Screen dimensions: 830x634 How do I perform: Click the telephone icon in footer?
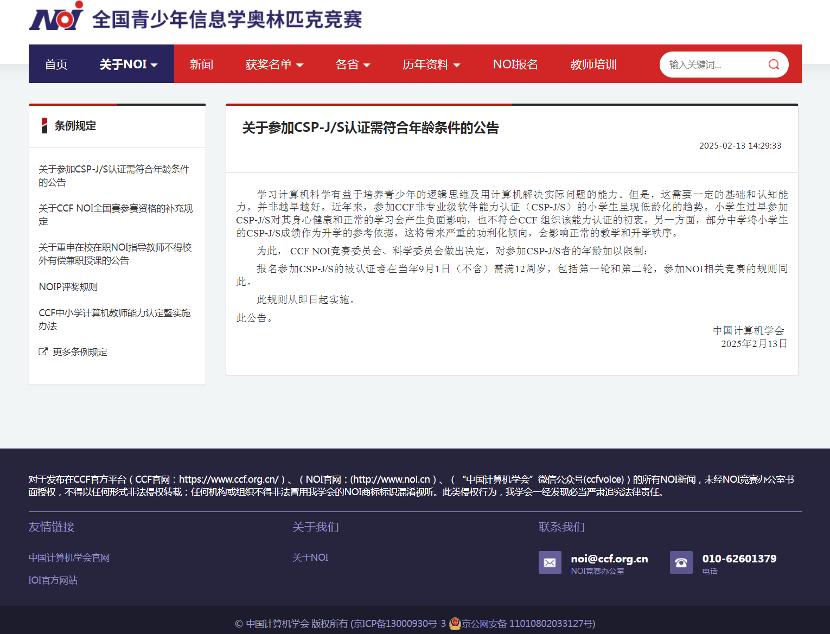pos(681,563)
